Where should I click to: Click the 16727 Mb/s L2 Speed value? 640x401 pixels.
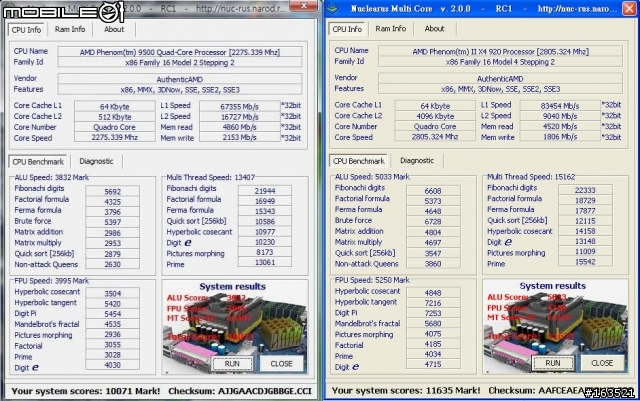[x=240, y=117]
